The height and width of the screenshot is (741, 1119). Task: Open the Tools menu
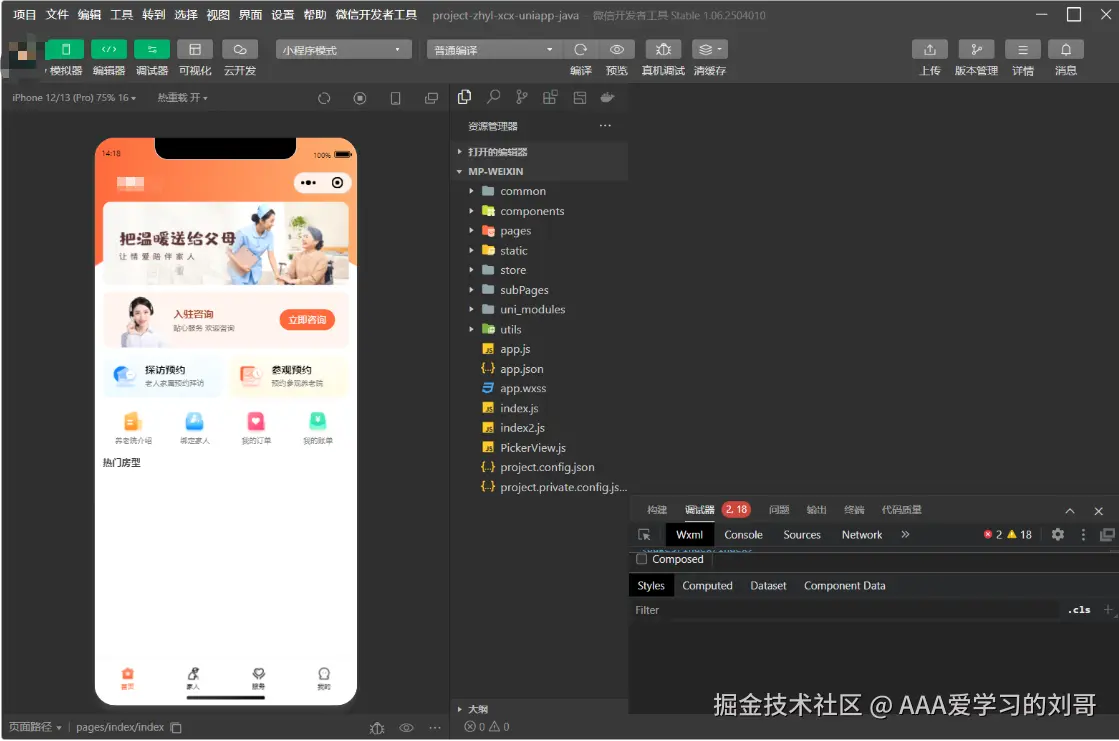121,14
